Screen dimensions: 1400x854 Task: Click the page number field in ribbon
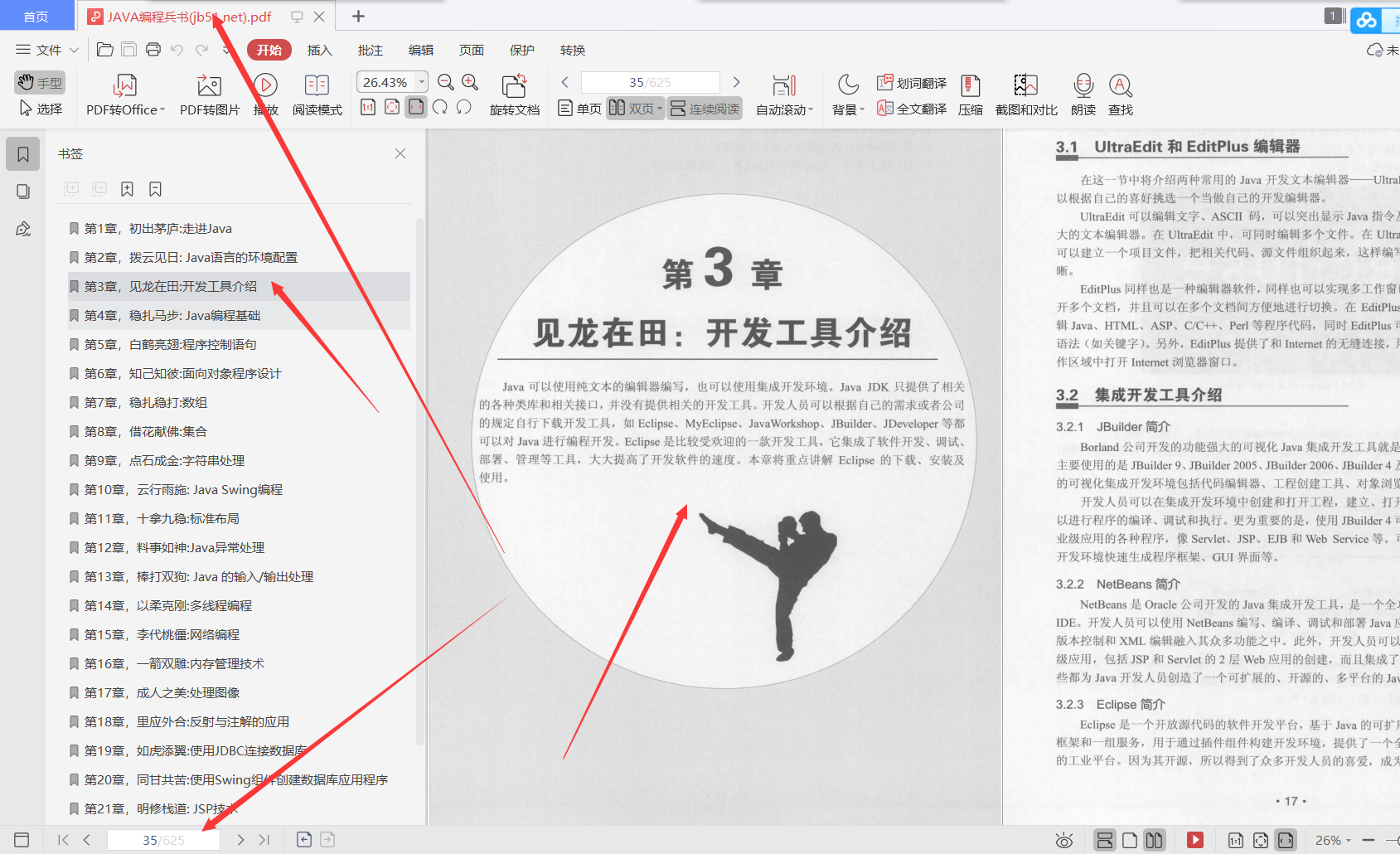650,82
